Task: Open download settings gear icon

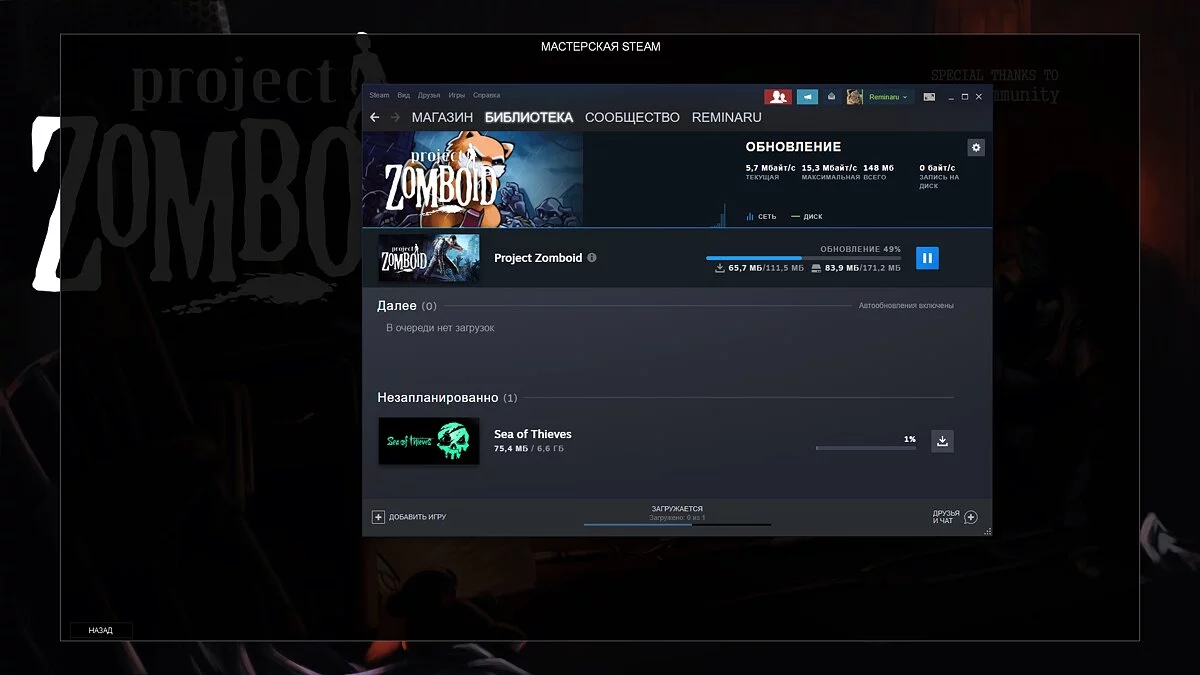Action: click(x=976, y=148)
